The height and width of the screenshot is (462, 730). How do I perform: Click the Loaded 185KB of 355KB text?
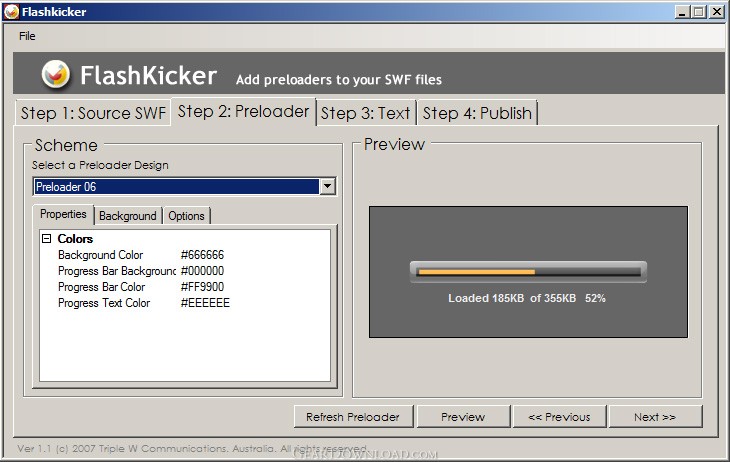coord(512,298)
